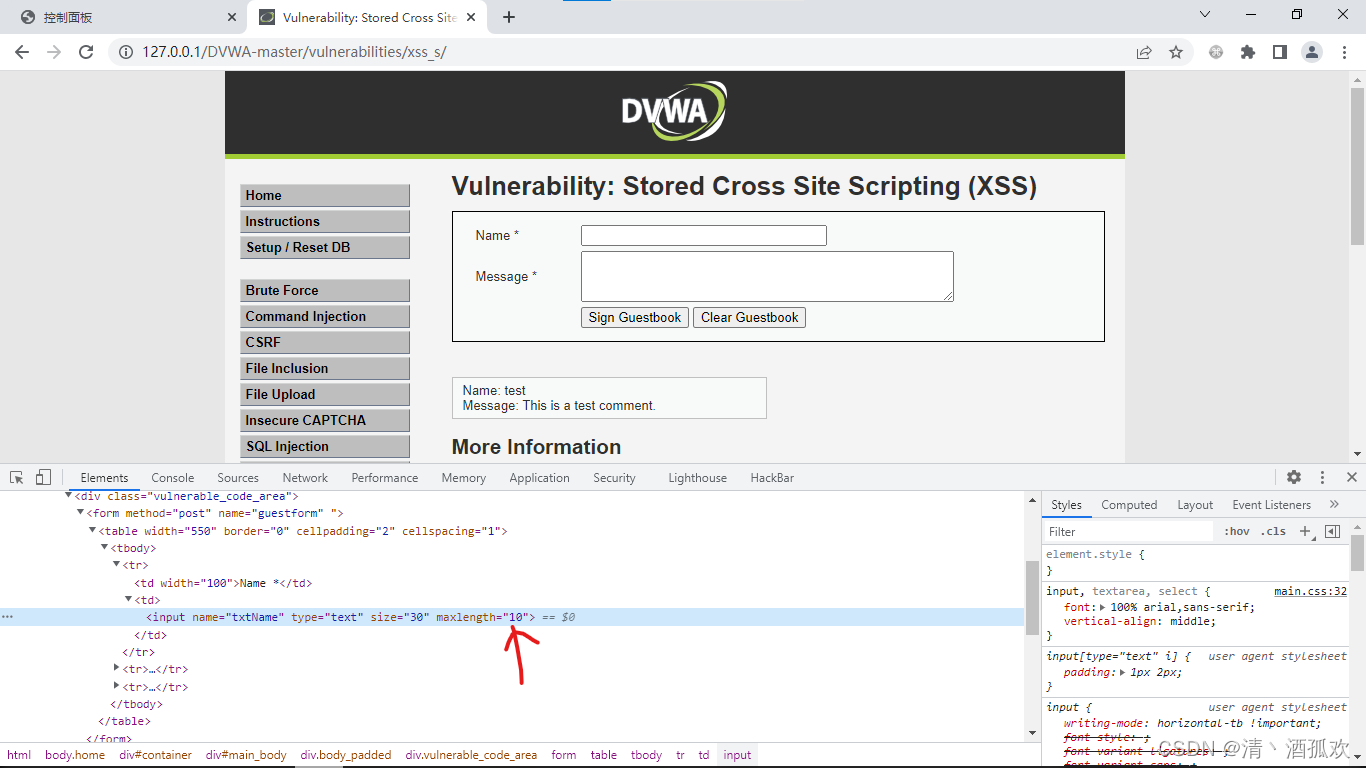Open the File Upload page

325,394
